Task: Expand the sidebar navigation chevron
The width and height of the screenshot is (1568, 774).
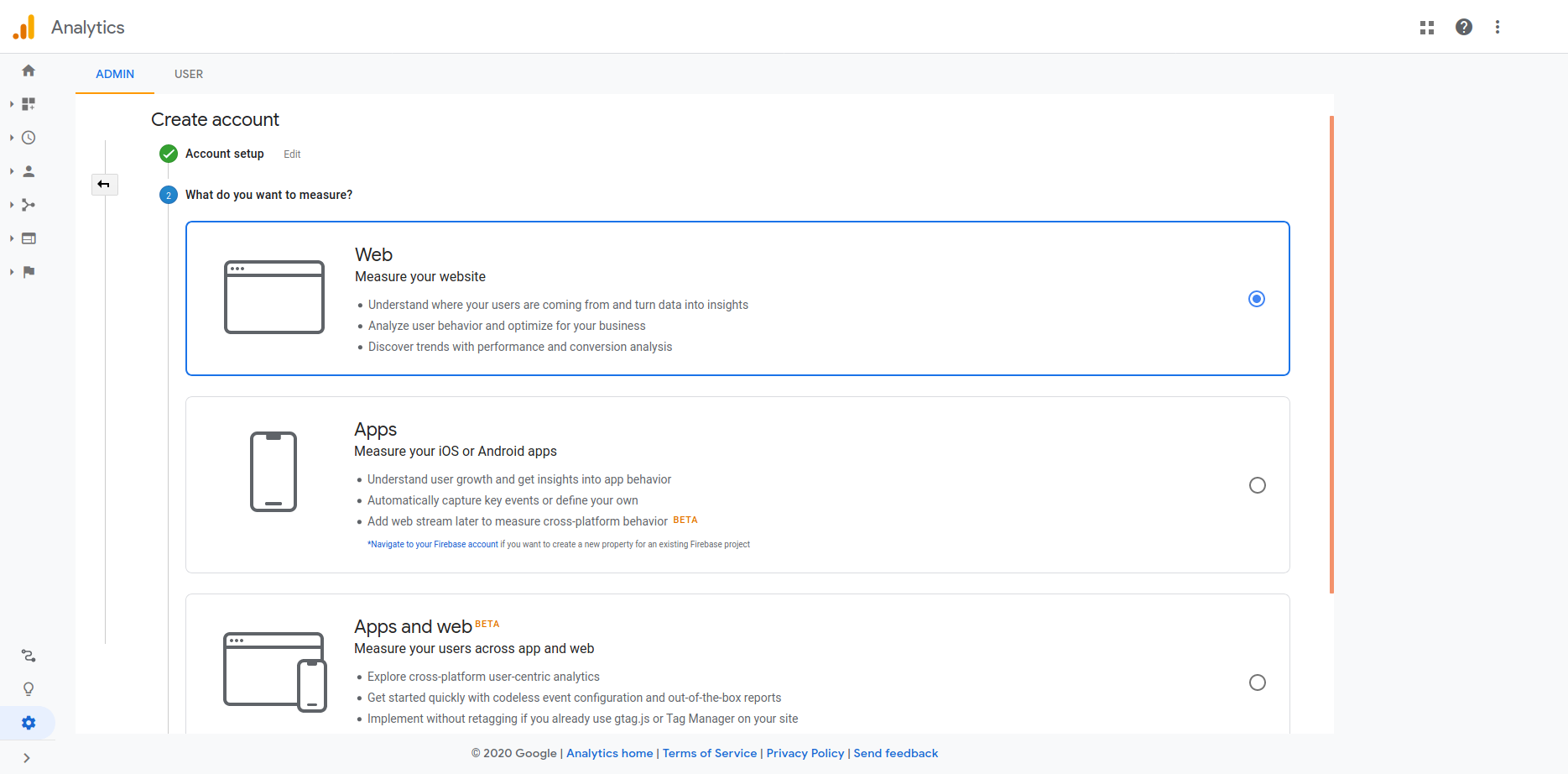Action: (27, 758)
